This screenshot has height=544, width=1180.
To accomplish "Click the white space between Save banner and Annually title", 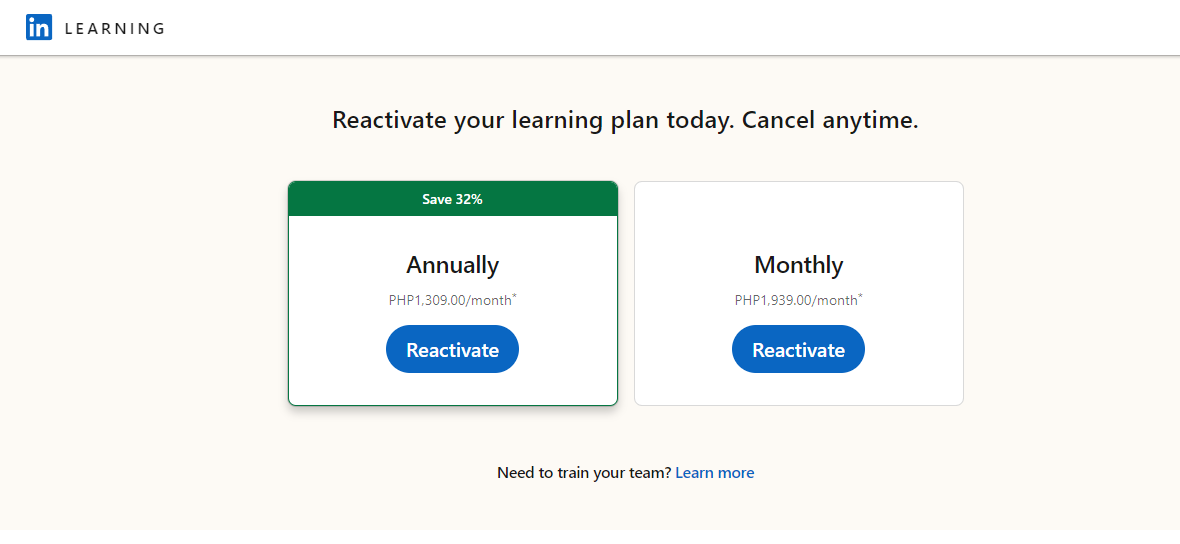I will (452, 232).
